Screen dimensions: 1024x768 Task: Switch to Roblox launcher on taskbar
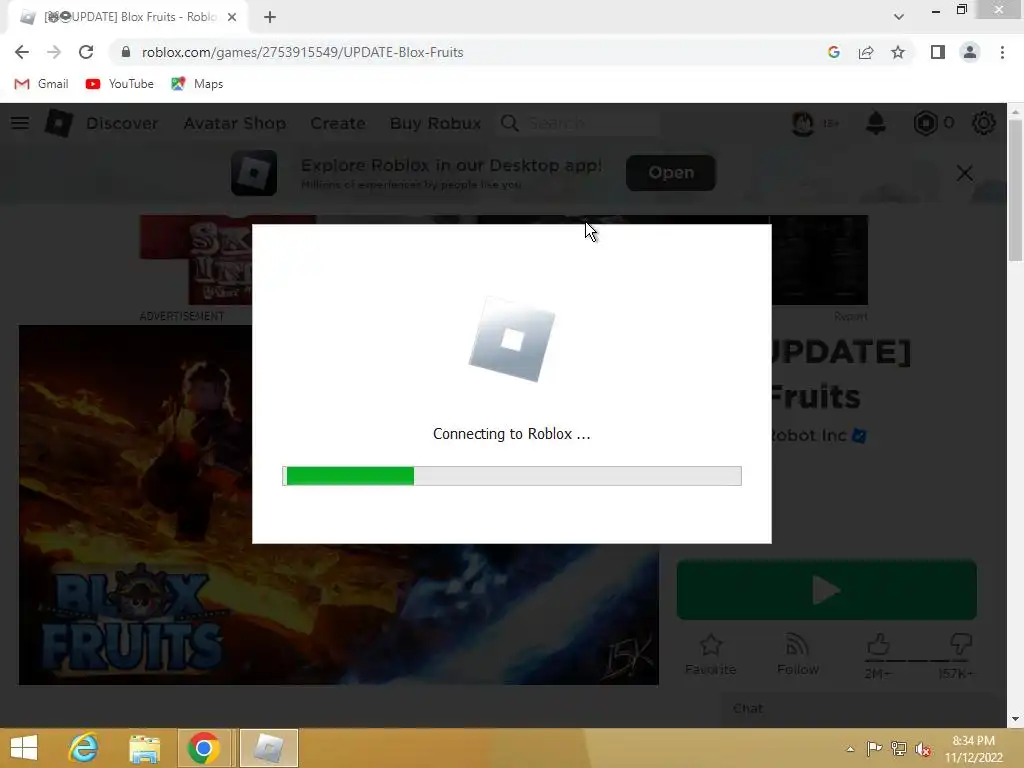268,748
